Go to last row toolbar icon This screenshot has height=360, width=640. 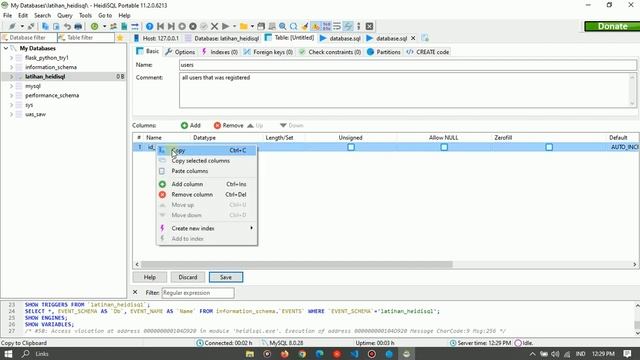171,26
